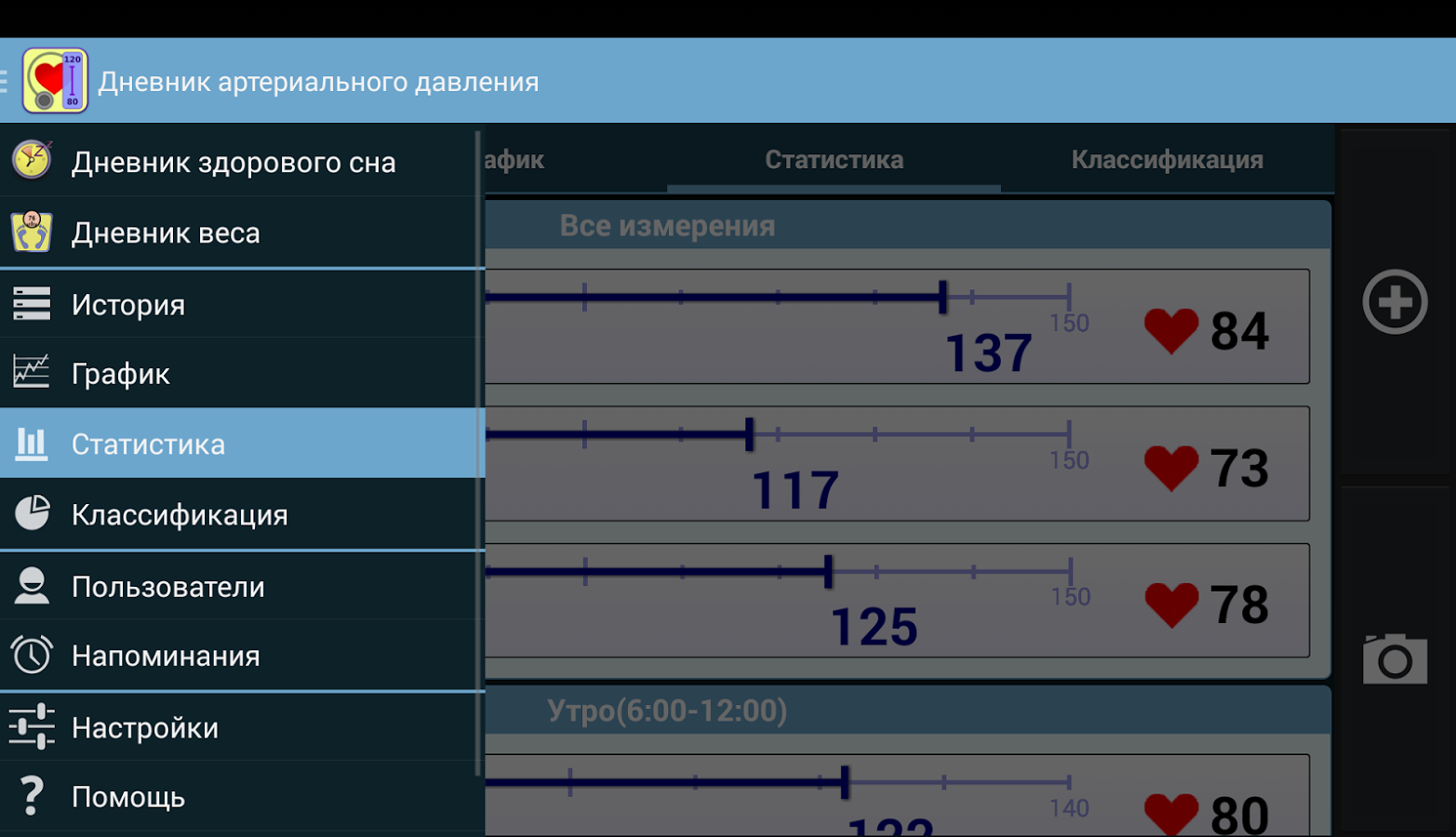Select История in the side menu

[x=242, y=304]
